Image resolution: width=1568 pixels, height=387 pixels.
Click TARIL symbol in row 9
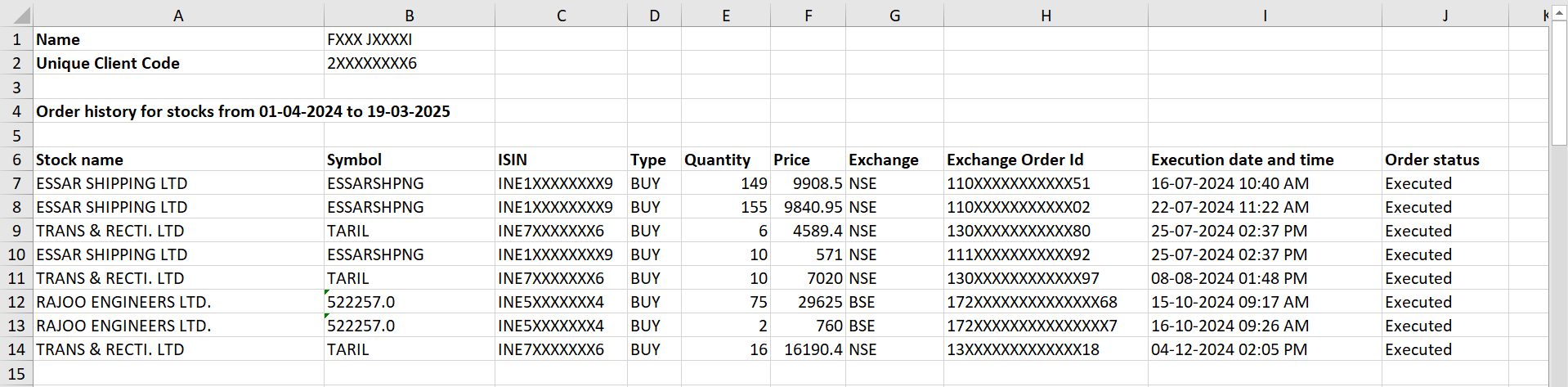[409, 231]
